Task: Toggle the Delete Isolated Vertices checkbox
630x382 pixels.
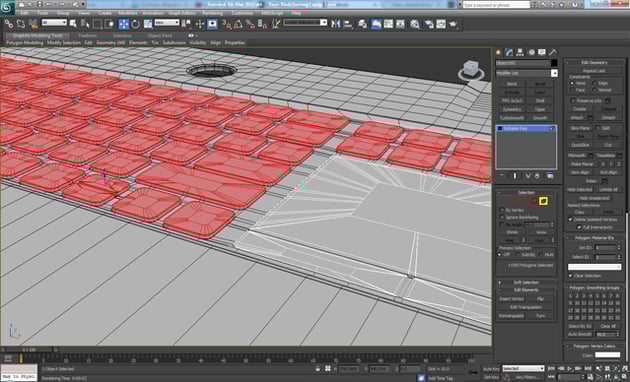Action: pyautogui.click(x=570, y=220)
